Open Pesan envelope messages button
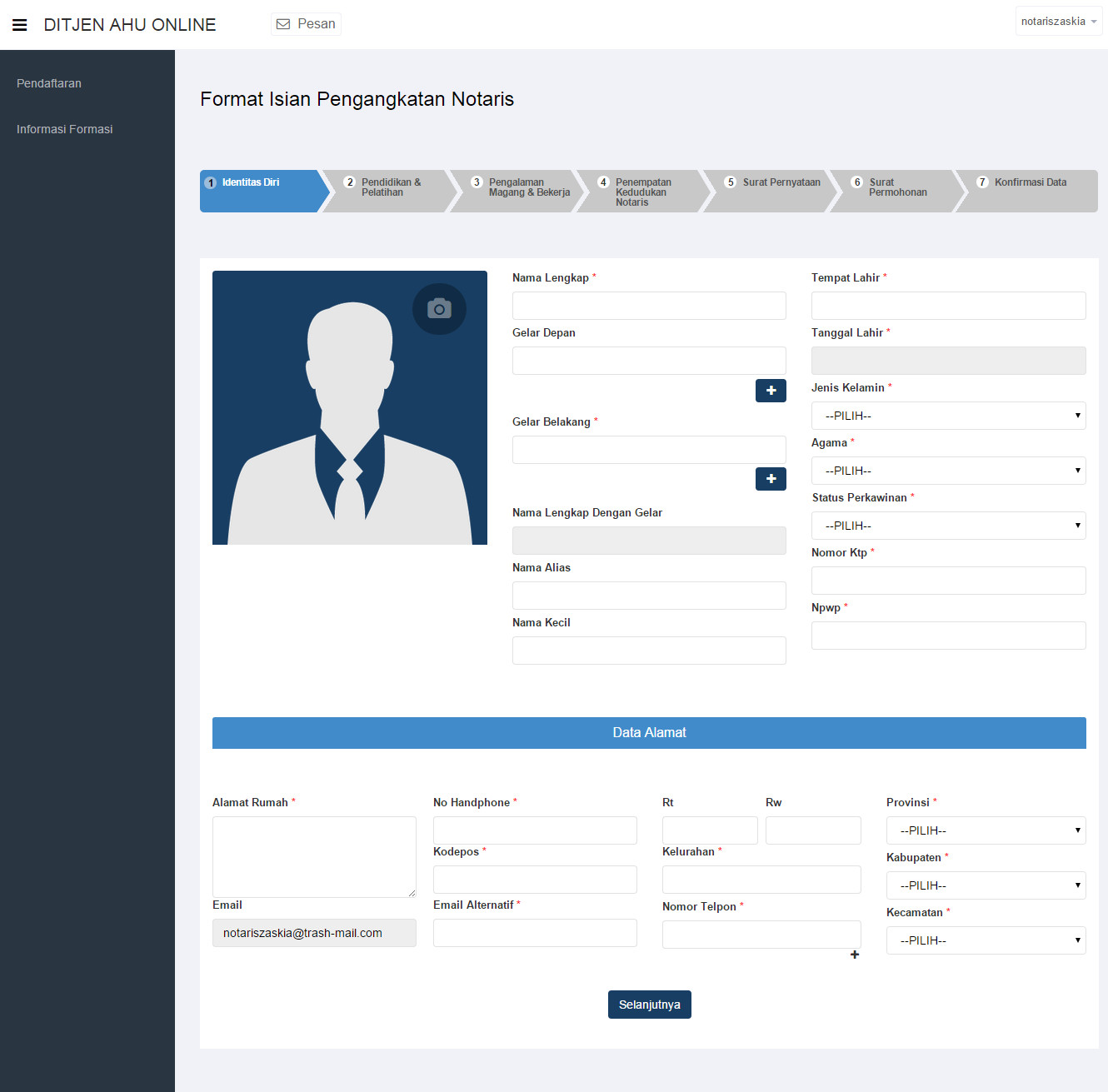 (x=306, y=24)
